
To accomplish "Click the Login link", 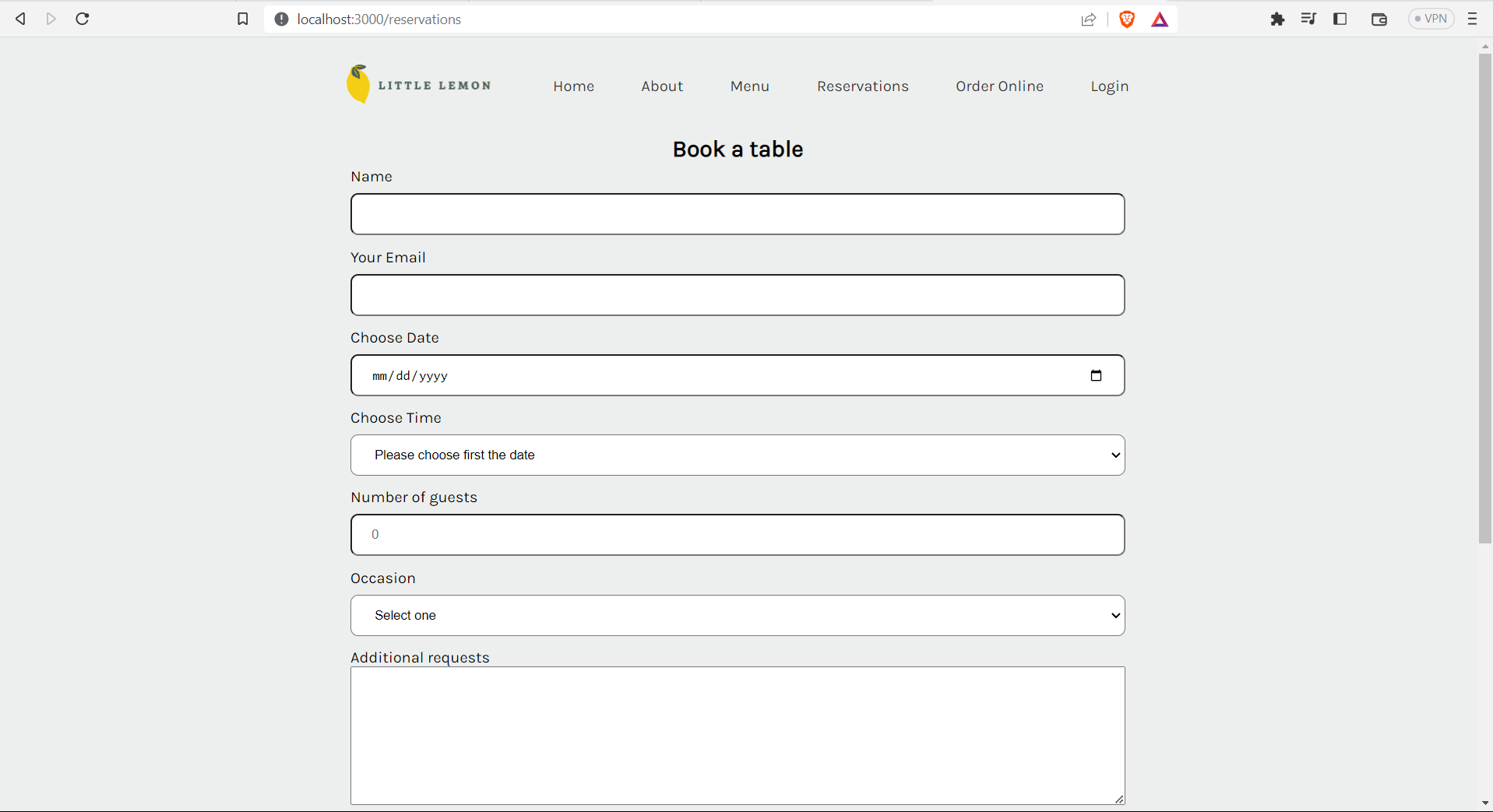I will pos(1109,86).
